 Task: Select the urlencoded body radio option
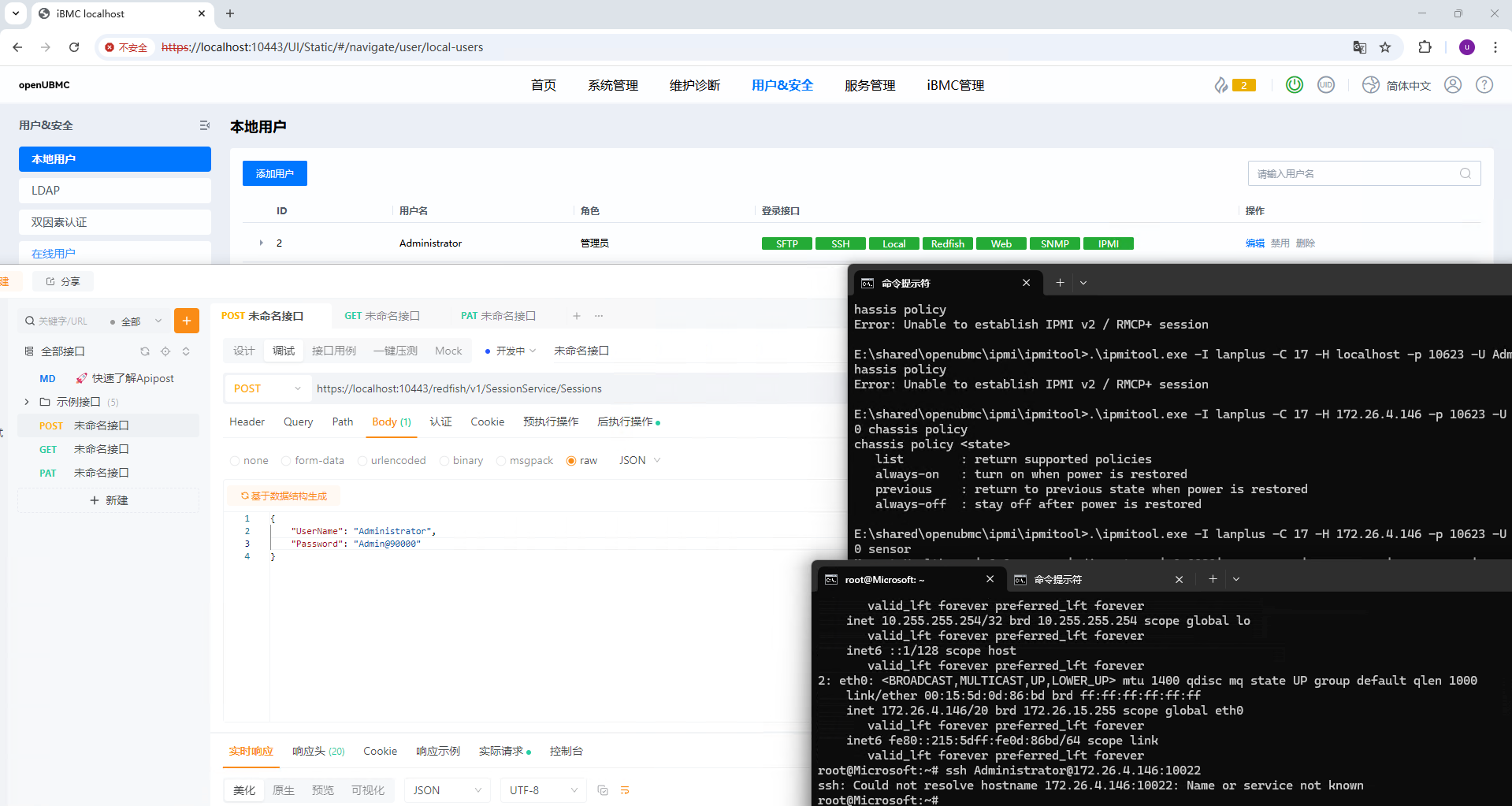362,461
